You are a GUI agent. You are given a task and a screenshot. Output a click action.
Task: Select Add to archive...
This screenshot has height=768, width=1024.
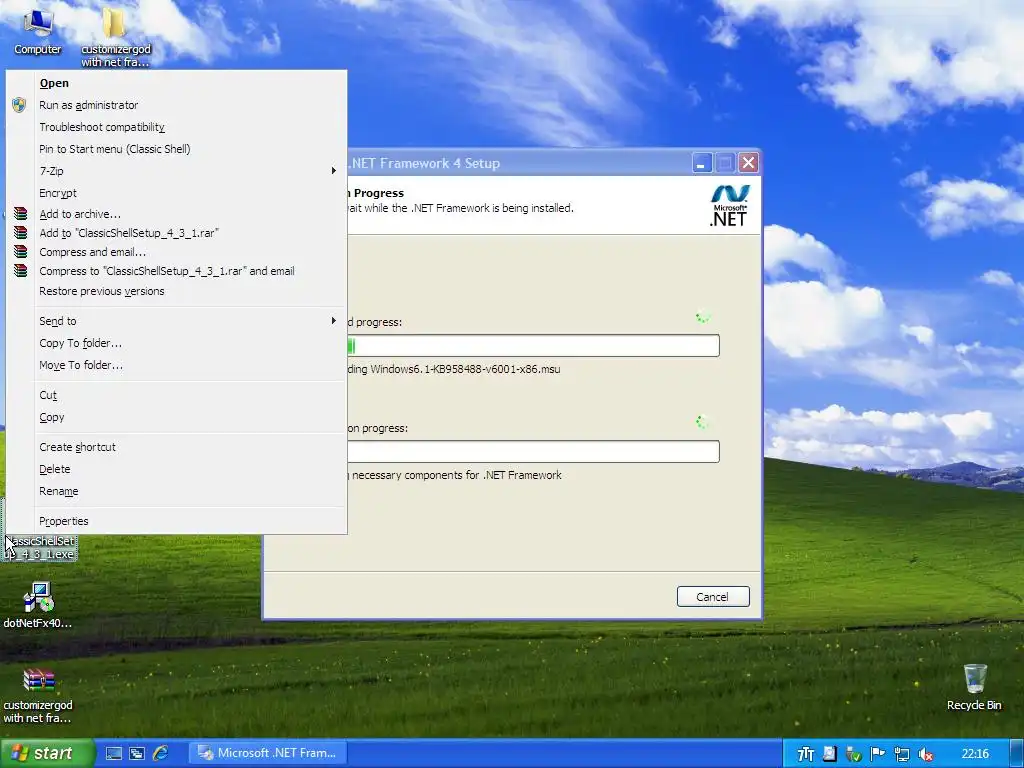click(x=176, y=214)
